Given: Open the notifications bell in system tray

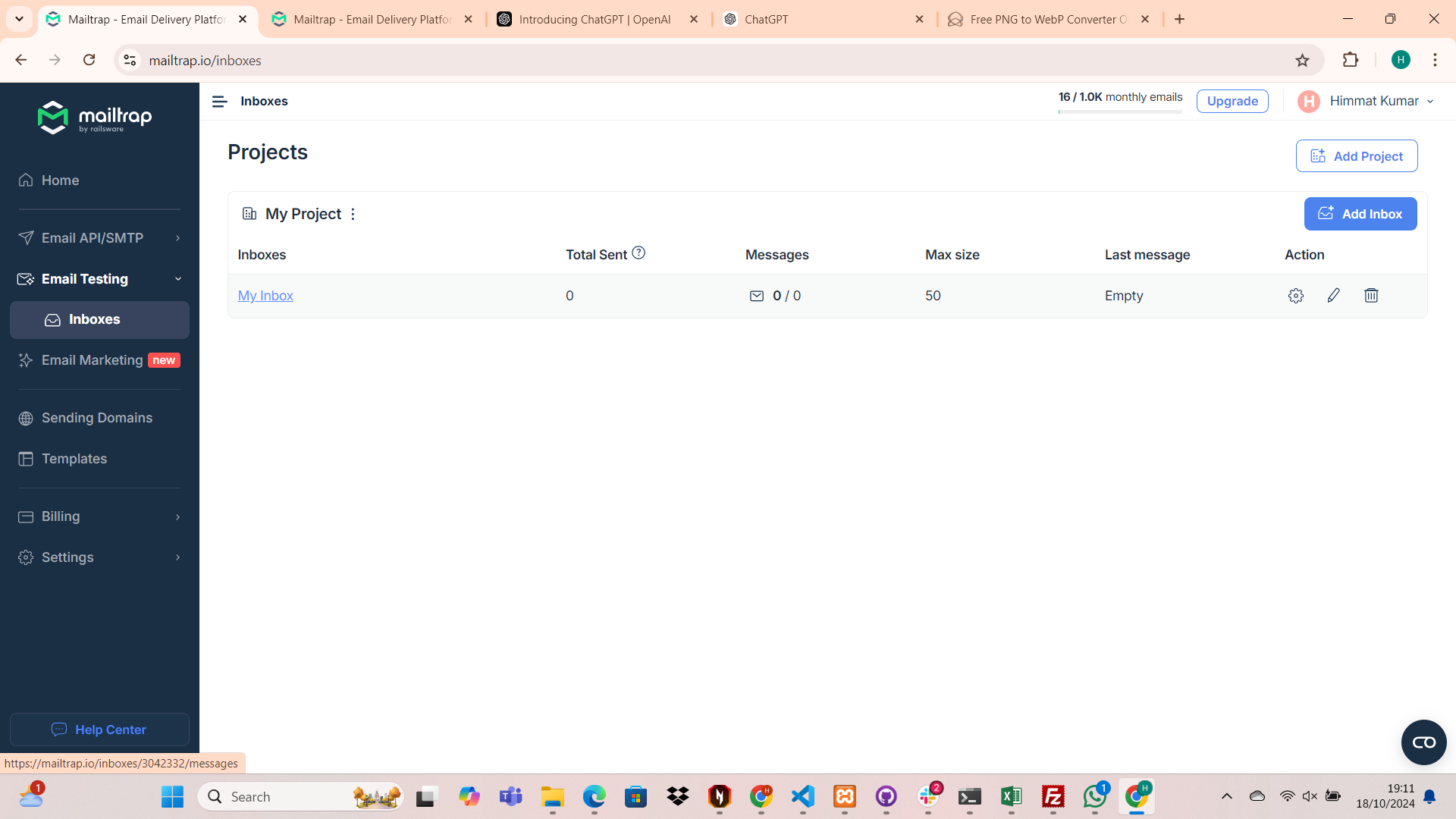Looking at the screenshot, I should point(1429,796).
